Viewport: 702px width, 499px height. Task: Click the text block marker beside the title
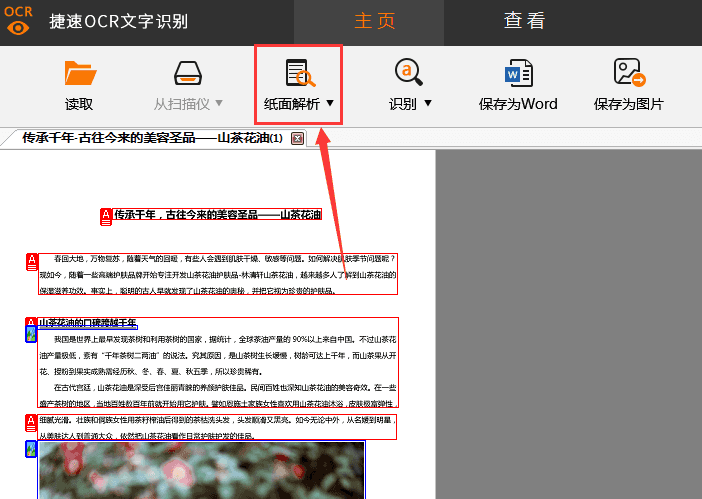[106, 217]
